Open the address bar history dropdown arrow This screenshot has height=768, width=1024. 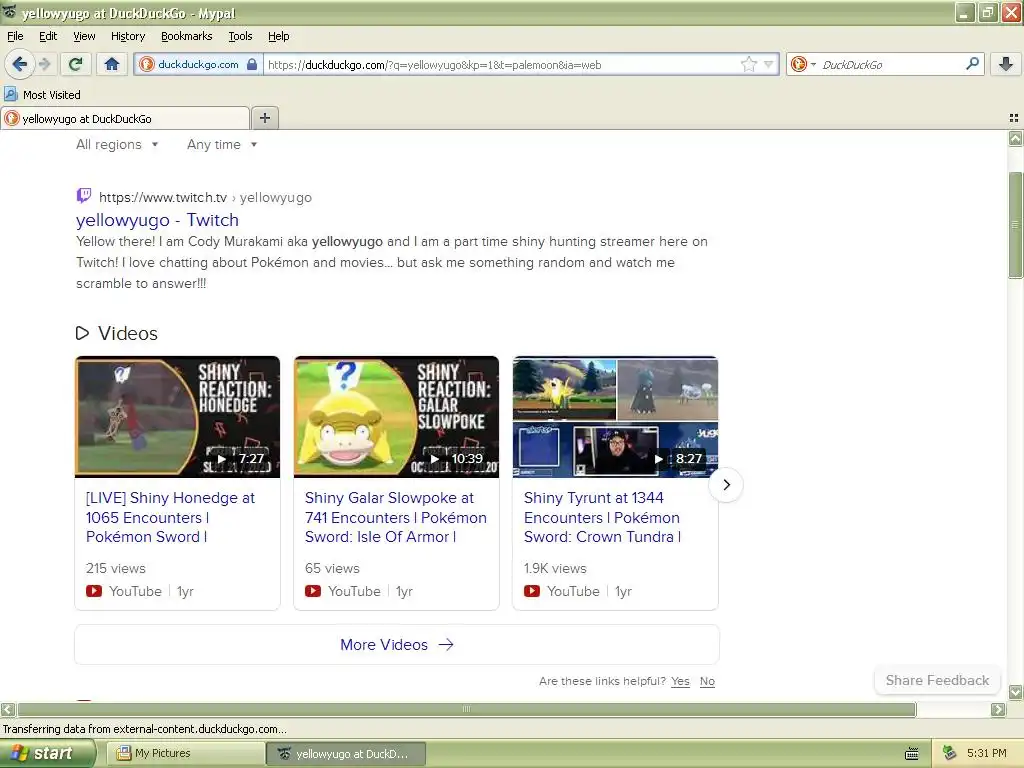pos(769,64)
